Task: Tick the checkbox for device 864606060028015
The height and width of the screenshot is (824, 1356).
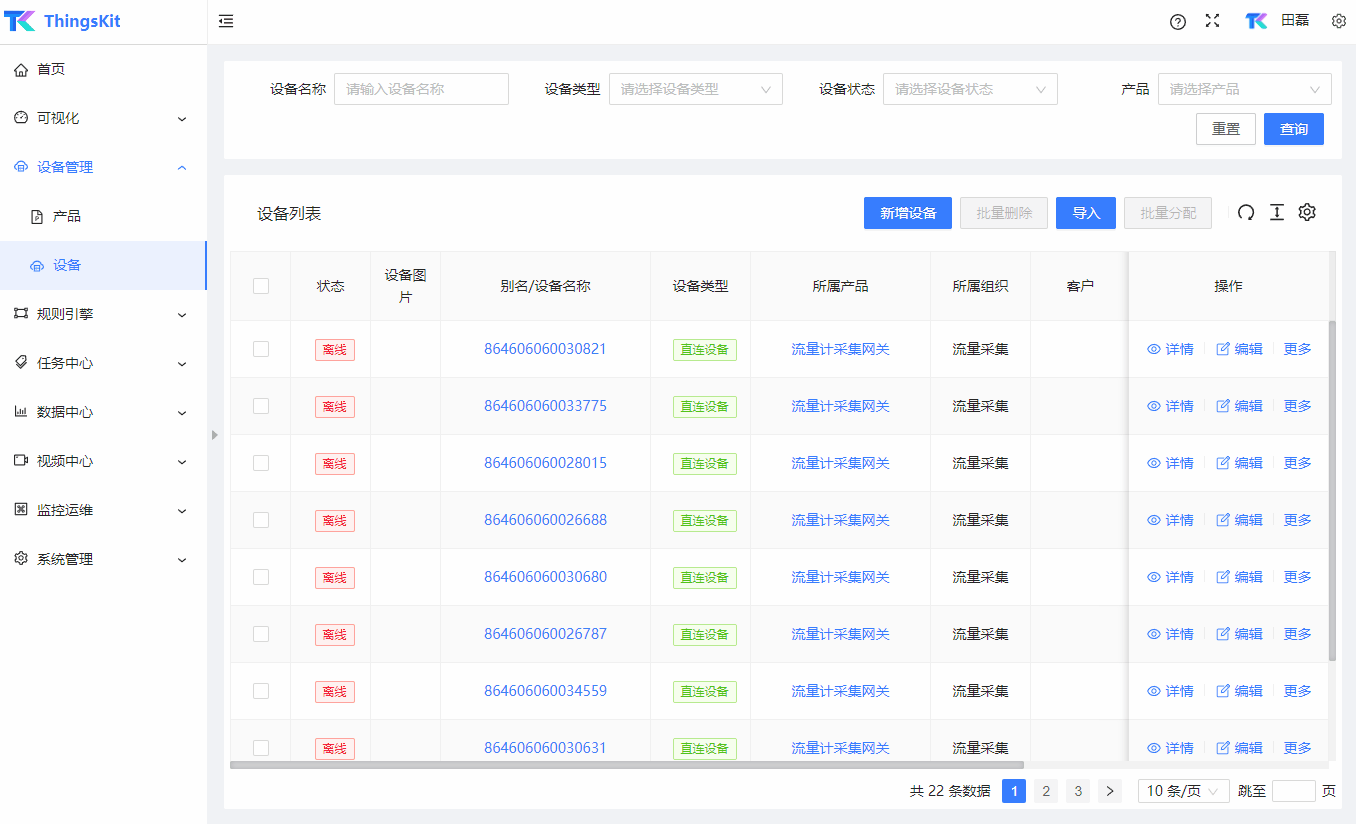Action: 261,463
